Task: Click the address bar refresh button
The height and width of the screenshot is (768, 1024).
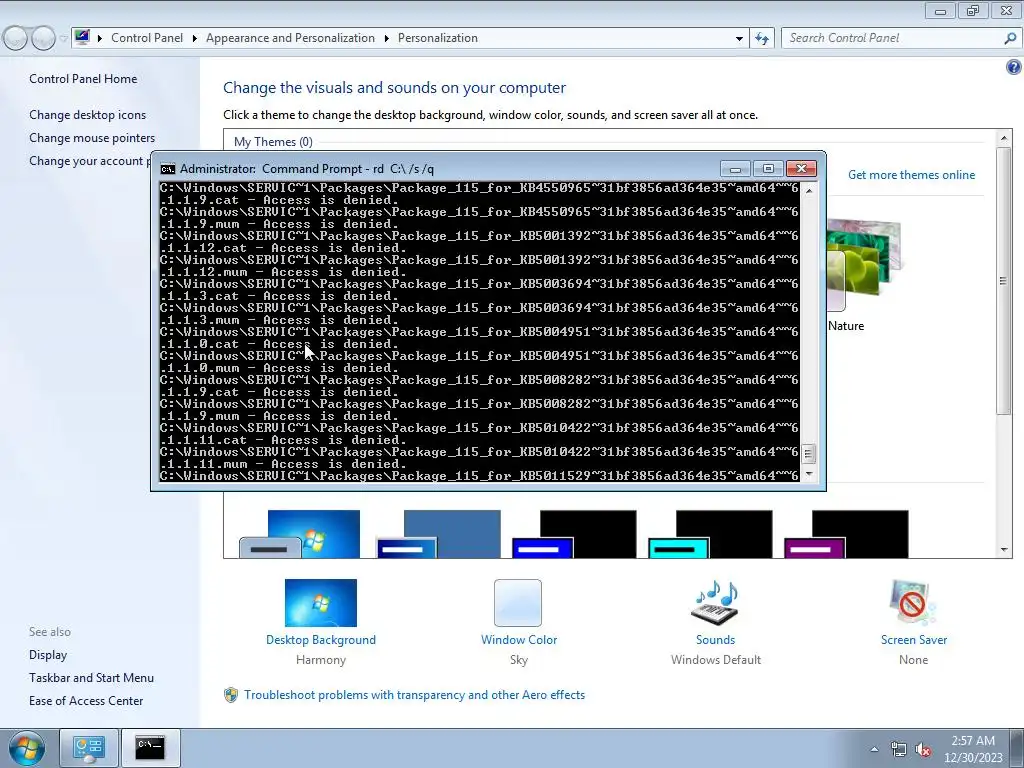Action: 762,38
